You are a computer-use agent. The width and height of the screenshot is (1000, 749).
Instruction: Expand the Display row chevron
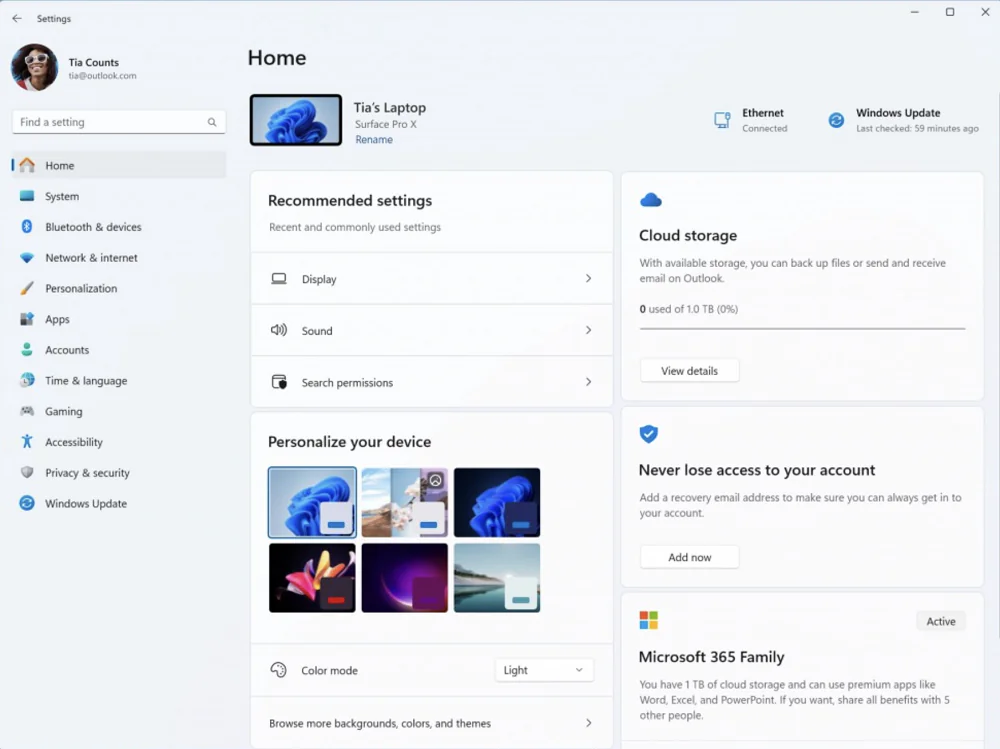pos(588,278)
